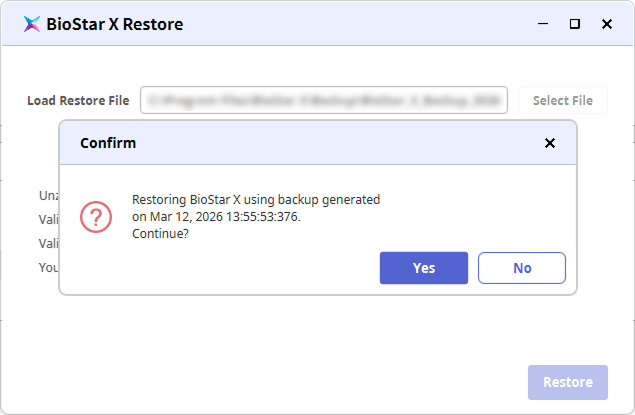Click the 'Restoring BioStar X using backup' message line

[x=256, y=200]
